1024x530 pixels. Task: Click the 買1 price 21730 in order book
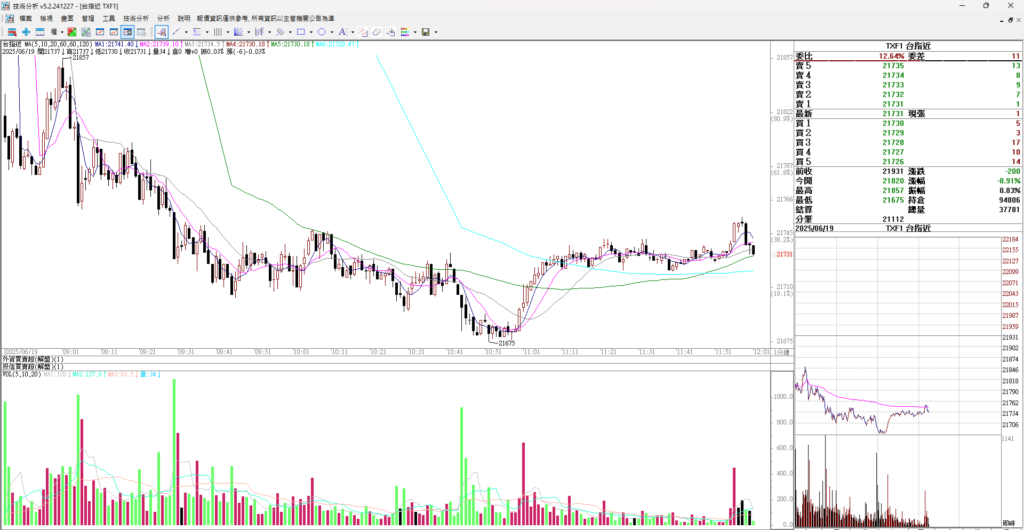893,123
